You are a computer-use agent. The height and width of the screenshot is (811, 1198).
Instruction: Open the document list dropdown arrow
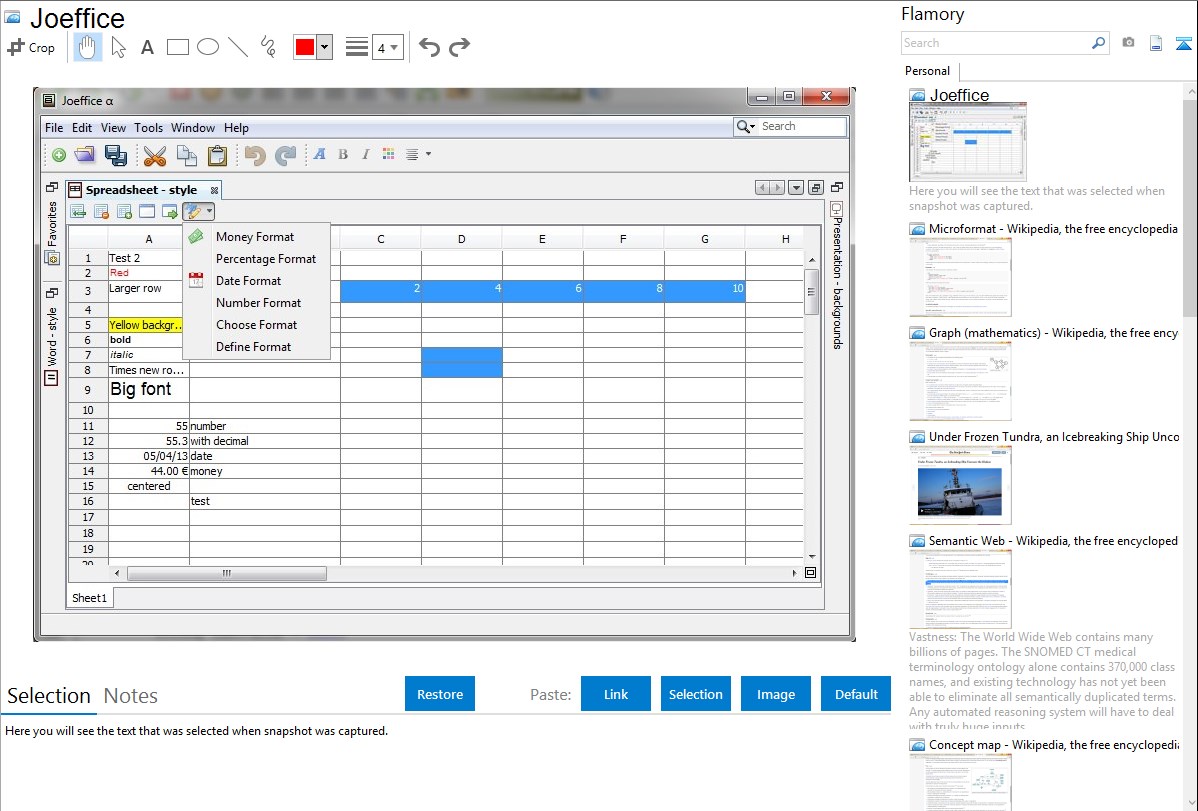796,188
